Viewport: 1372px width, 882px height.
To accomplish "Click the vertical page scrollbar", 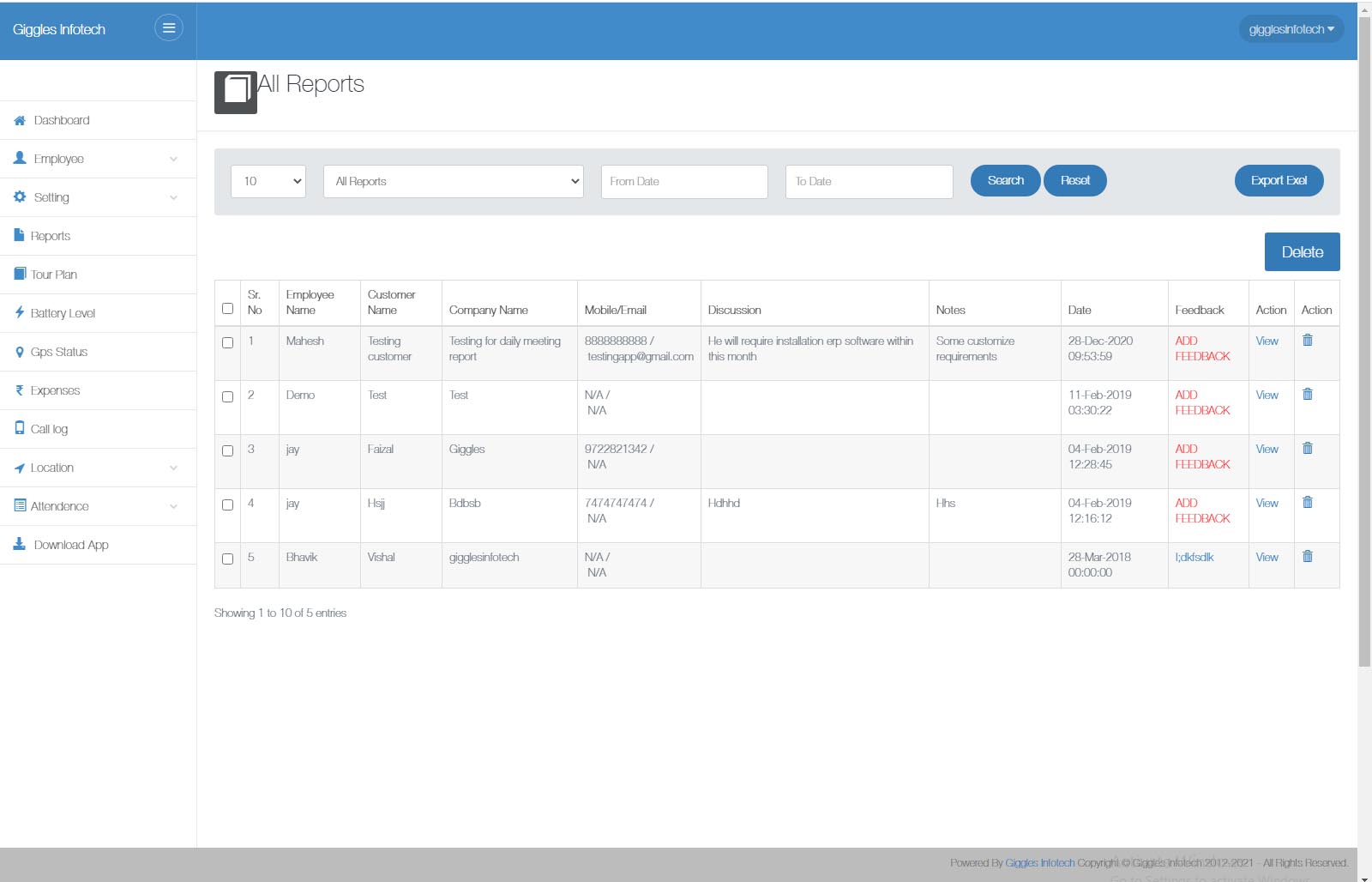I will tap(1364, 343).
